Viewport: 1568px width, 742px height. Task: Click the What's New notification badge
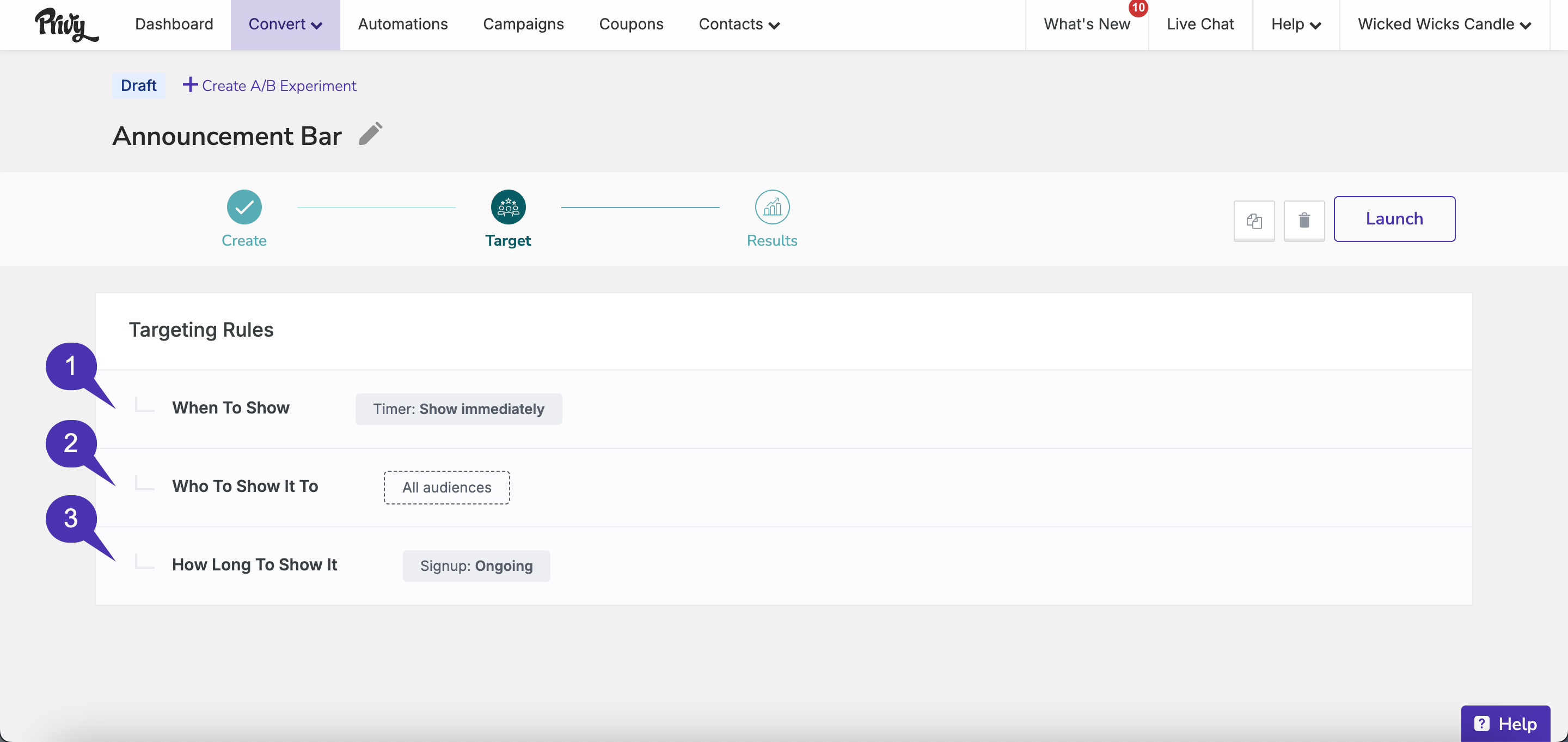click(1138, 8)
